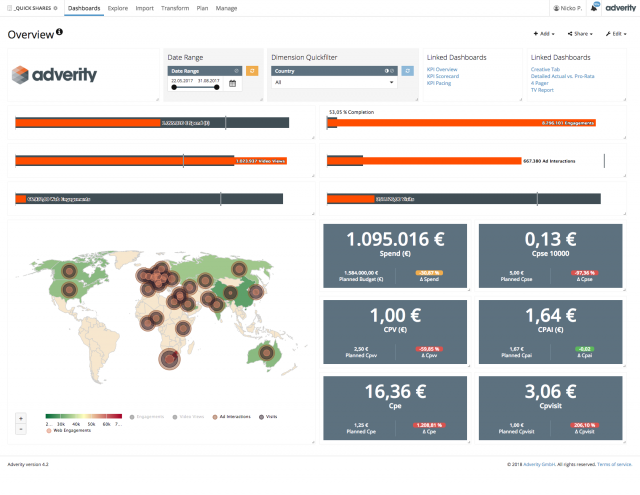Zoom in on the world map

click(21, 418)
